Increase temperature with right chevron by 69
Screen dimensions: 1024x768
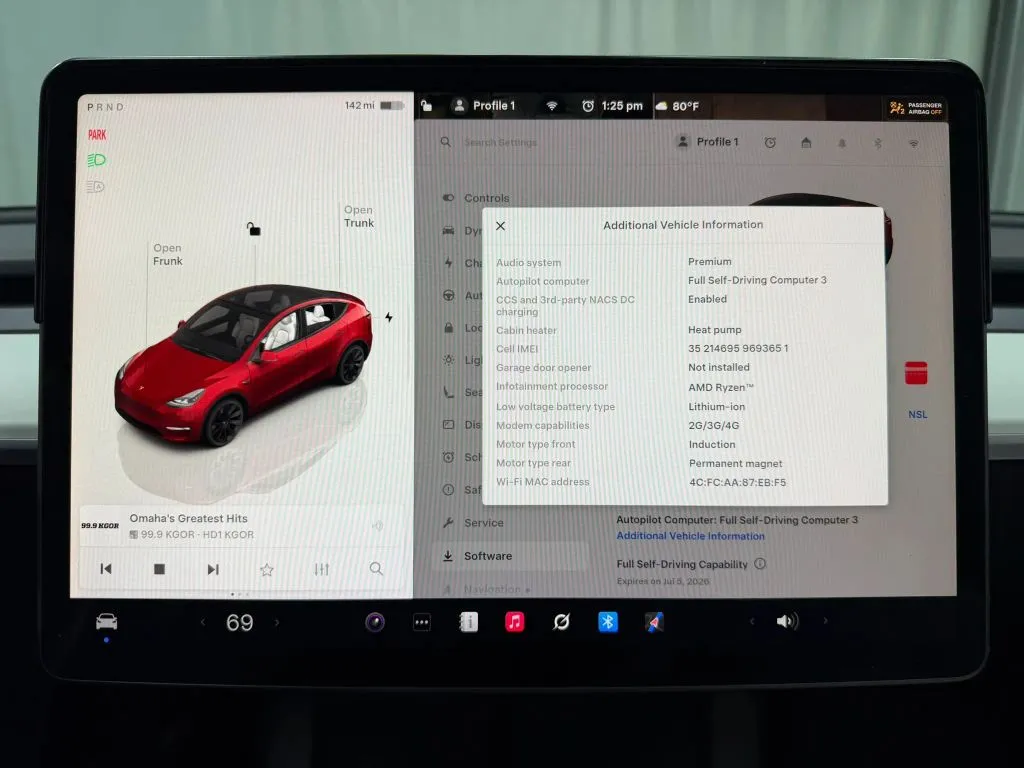tap(277, 622)
